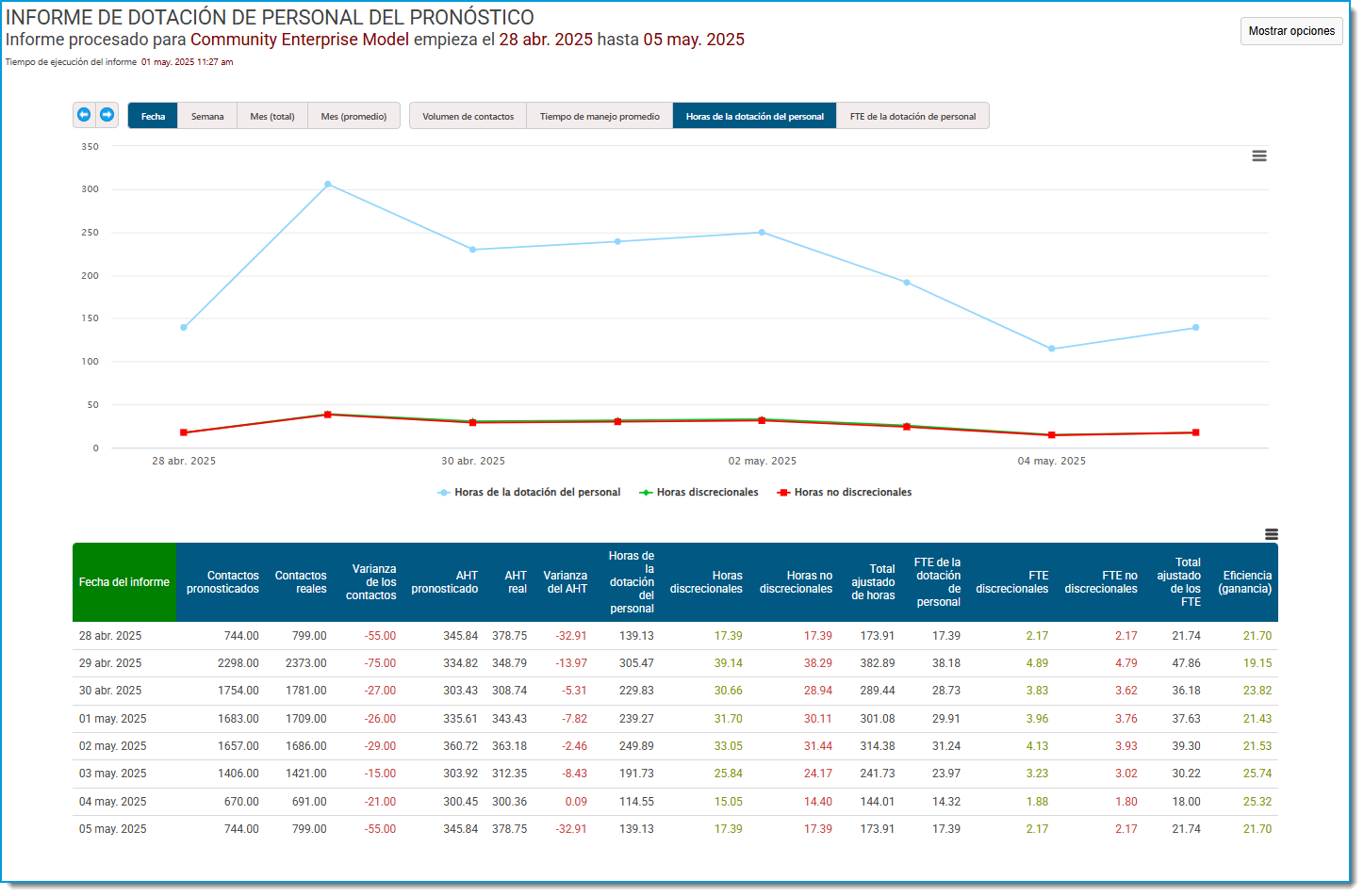Toggle Horas discrecionales legend series
The width and height of the screenshot is (1364, 896).
(x=698, y=493)
